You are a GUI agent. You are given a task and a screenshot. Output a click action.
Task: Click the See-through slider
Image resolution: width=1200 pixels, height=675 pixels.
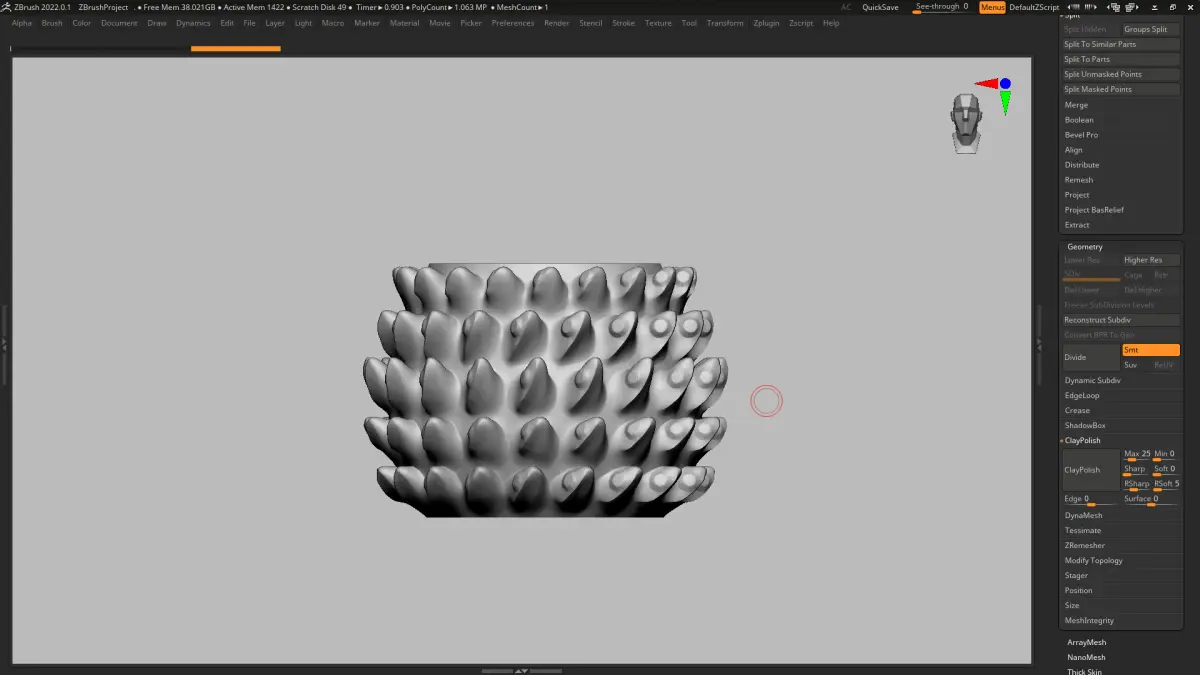943,7
